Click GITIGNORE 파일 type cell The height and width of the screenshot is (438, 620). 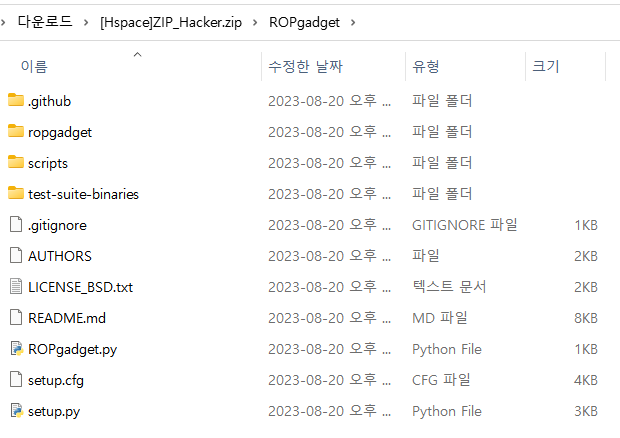point(465,225)
